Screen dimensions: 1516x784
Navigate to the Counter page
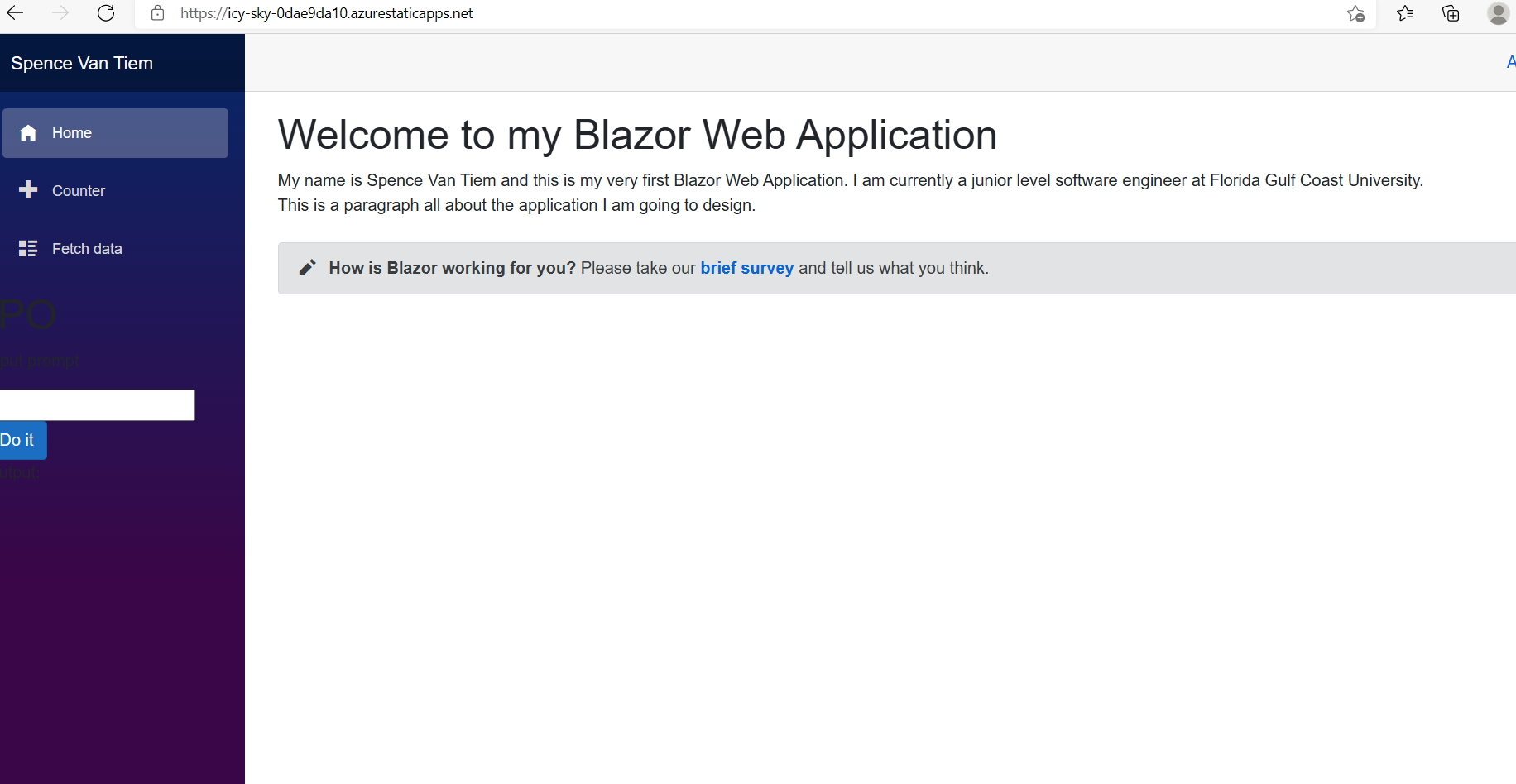pos(79,190)
